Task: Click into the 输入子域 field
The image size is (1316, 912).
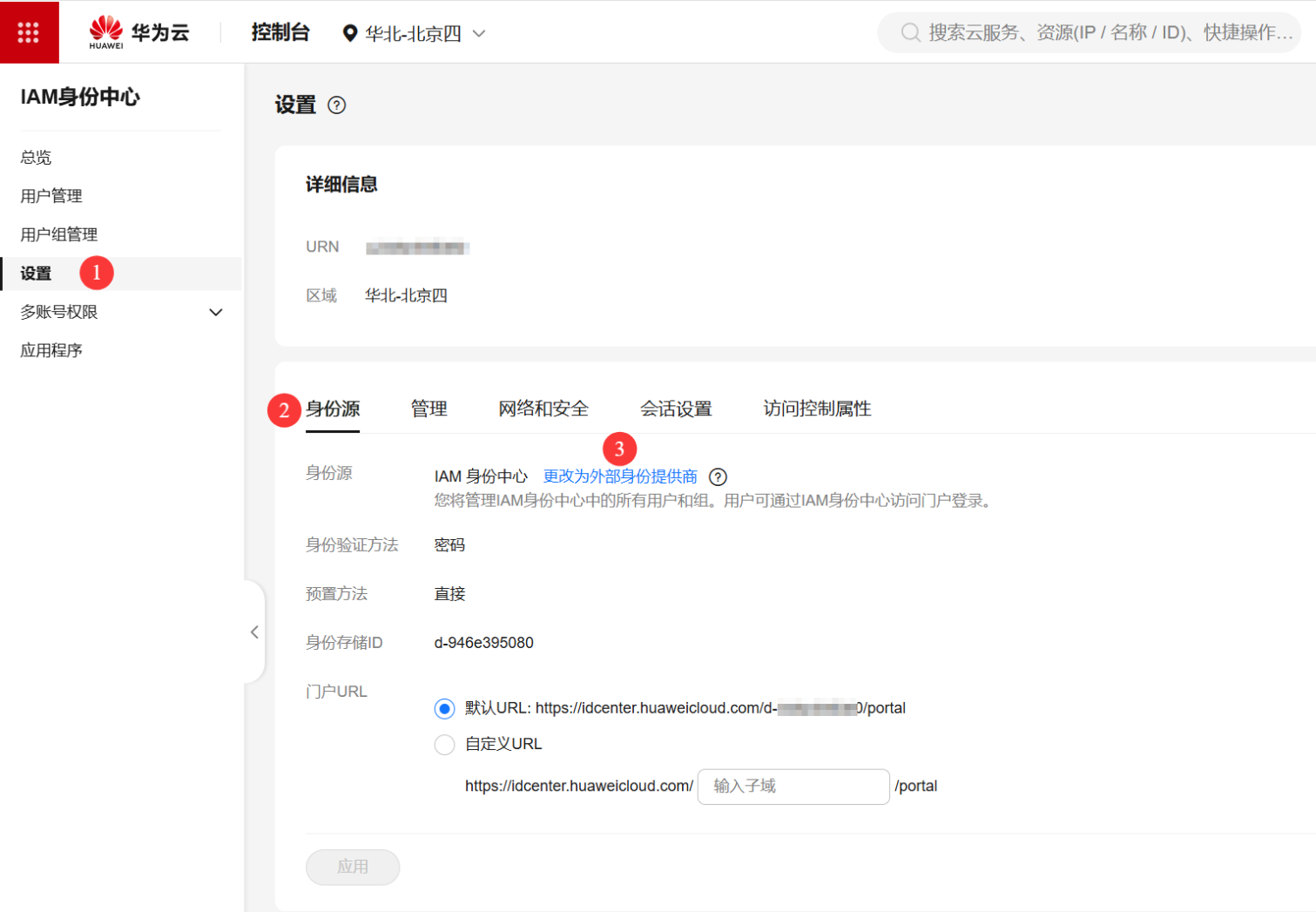Action: (793, 786)
